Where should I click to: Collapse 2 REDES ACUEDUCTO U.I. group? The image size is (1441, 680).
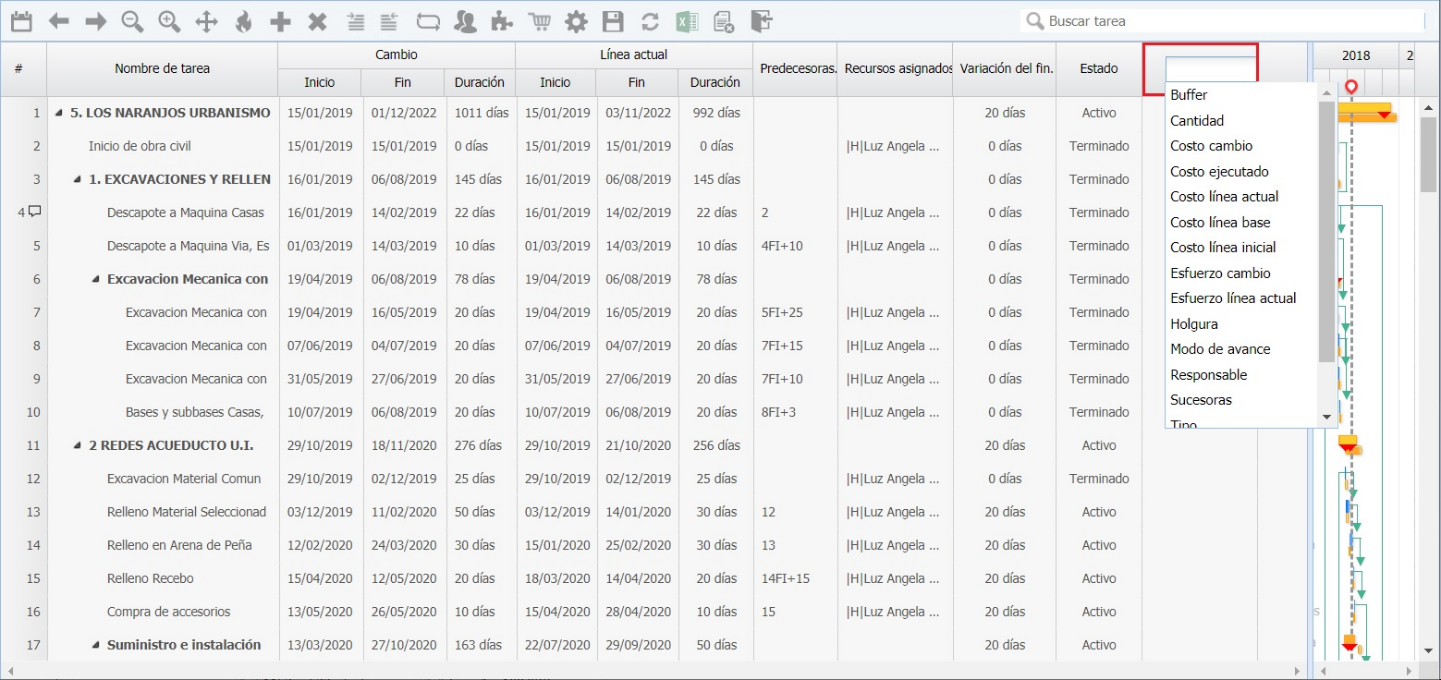click(78, 446)
